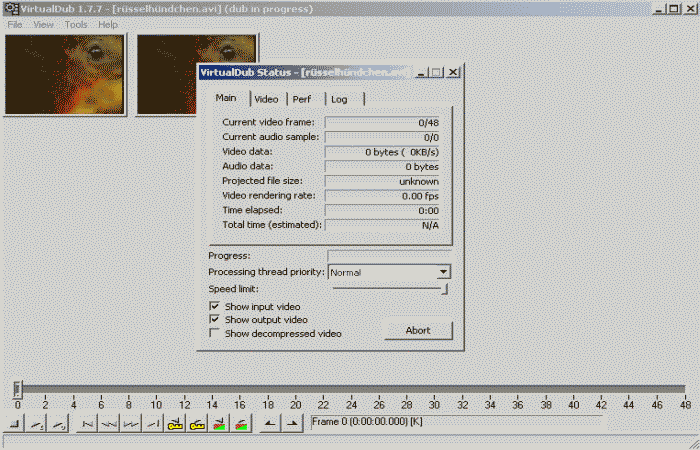
Task: Uncheck Show input video checkbox
Action: point(214,306)
